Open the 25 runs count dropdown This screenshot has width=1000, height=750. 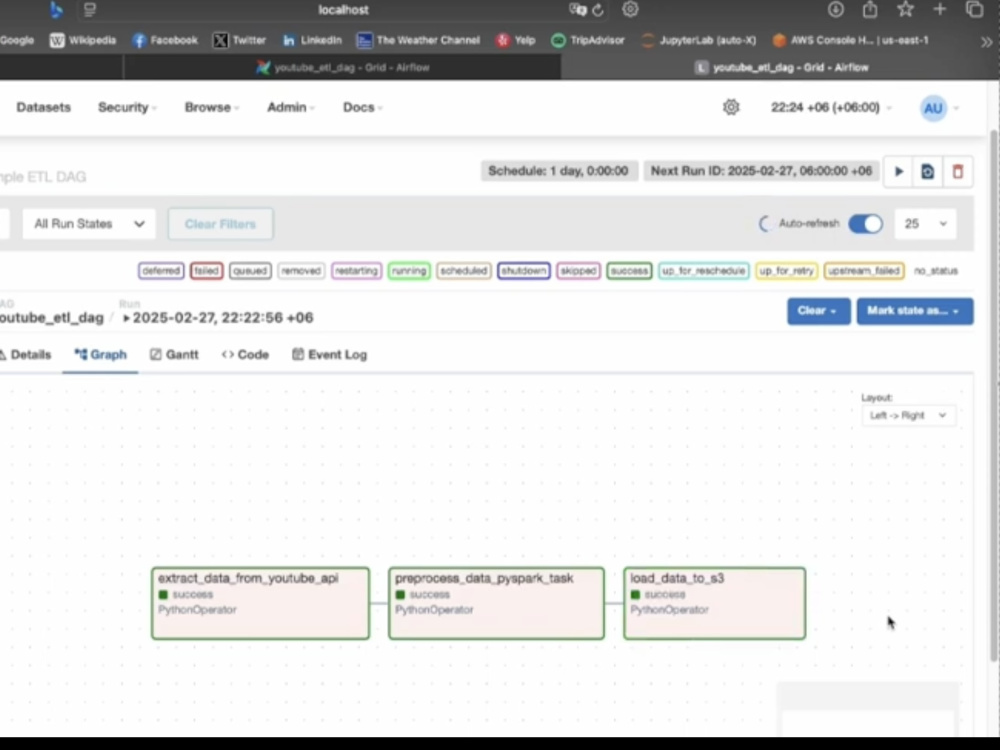tap(925, 224)
